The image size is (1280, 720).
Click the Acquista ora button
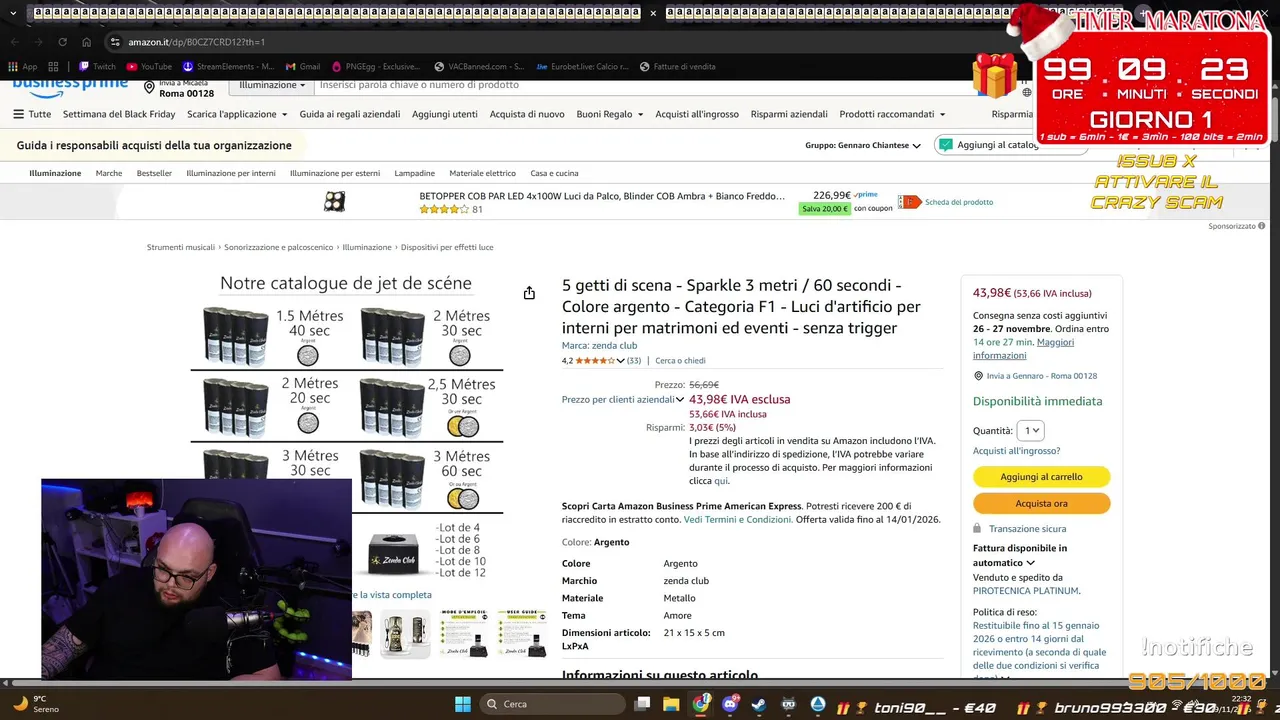tap(1041, 503)
